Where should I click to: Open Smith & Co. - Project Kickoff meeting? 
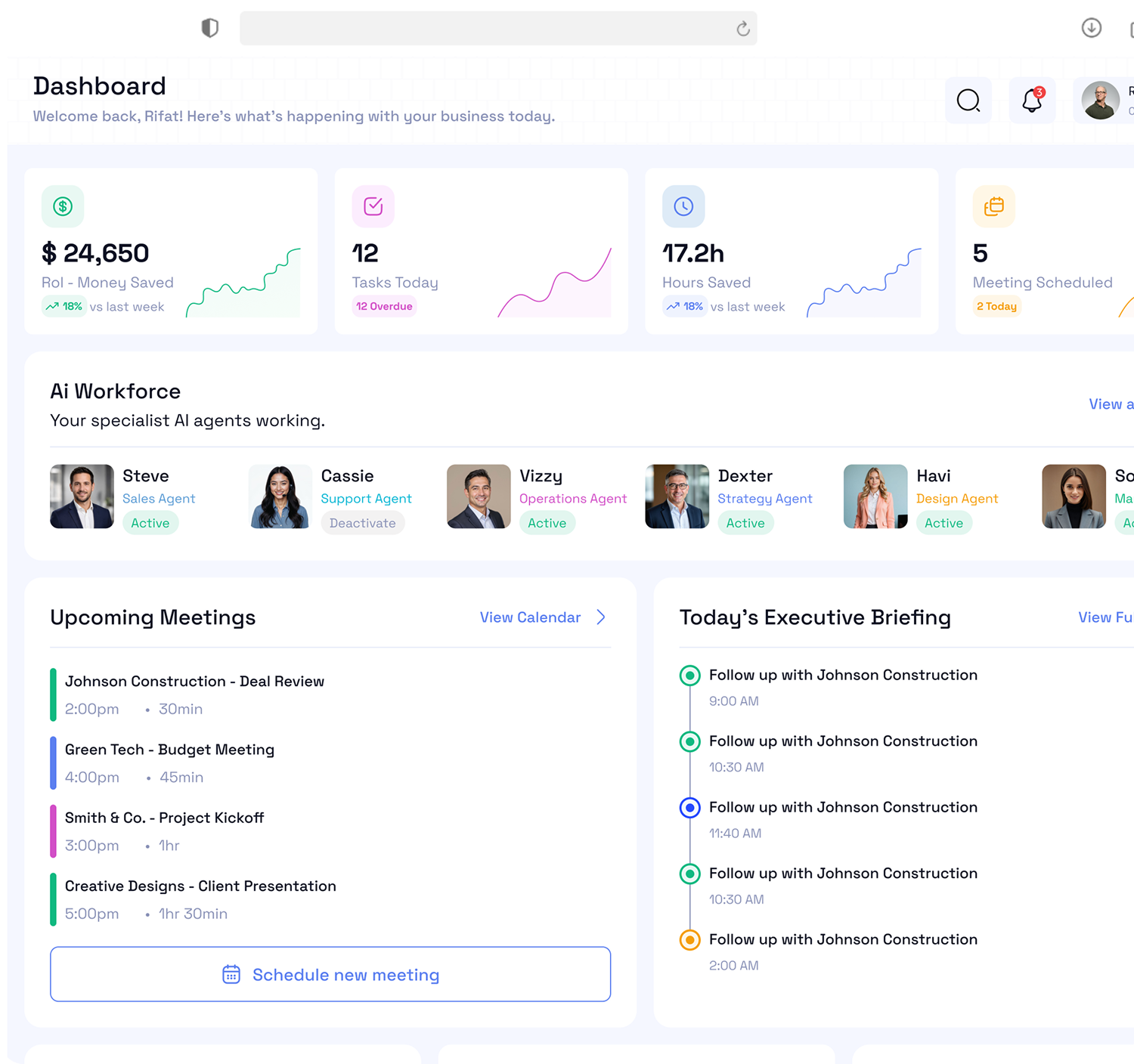click(x=330, y=831)
